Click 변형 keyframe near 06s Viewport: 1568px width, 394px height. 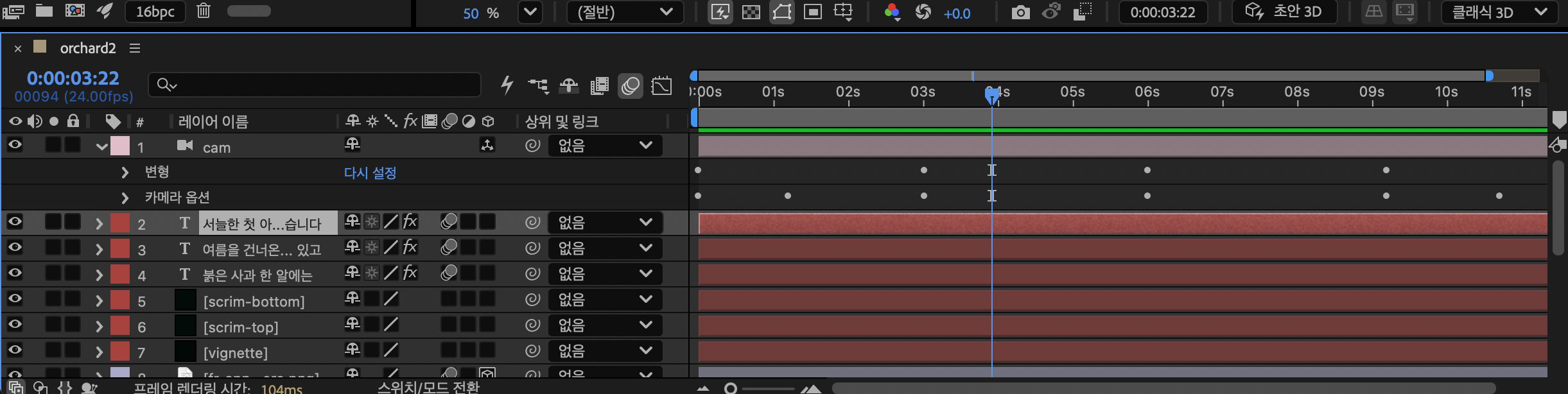tap(1147, 170)
